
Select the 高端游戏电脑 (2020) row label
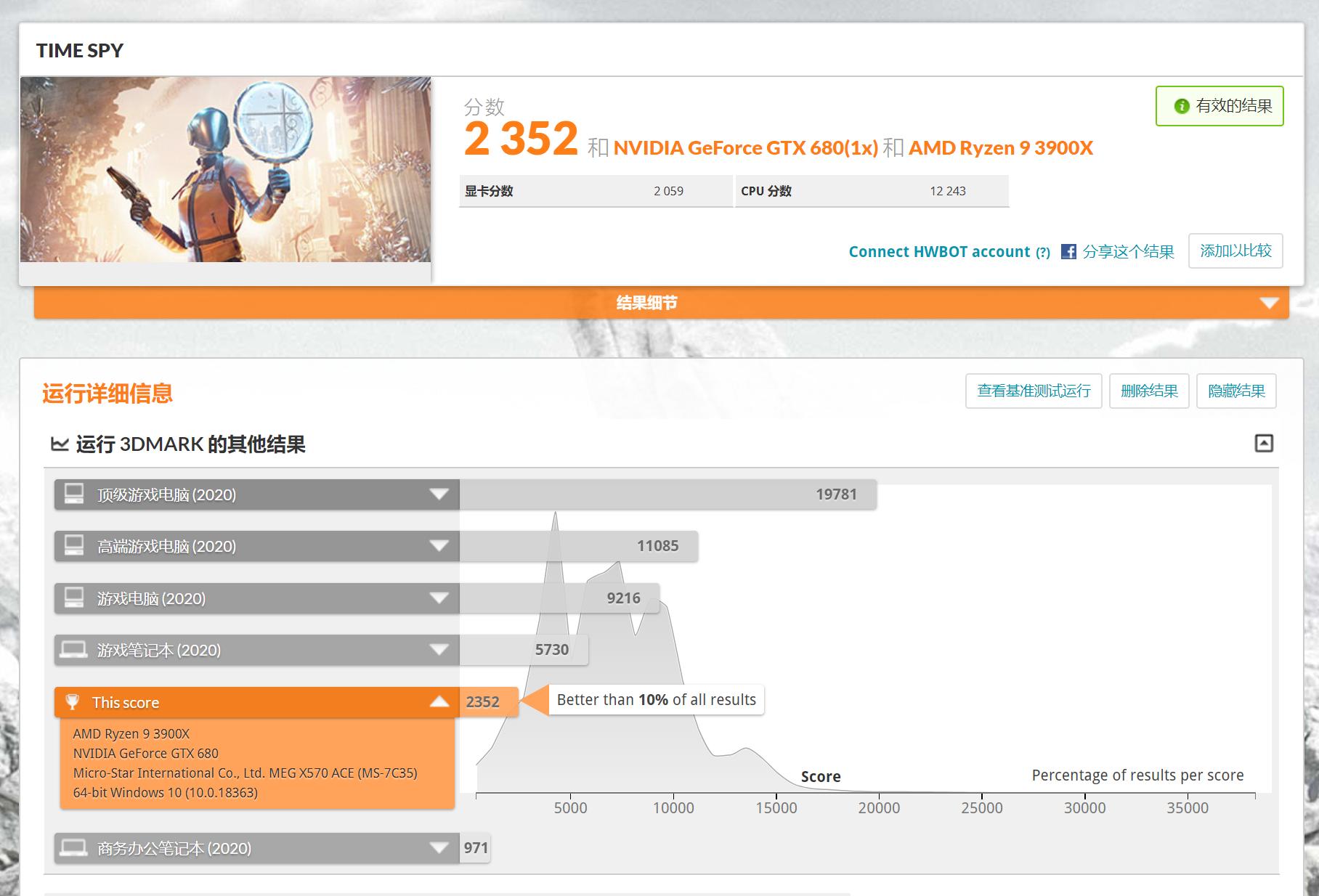(x=167, y=547)
